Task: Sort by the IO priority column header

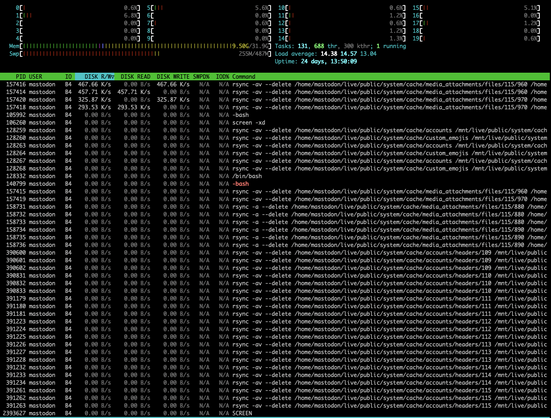Action: [68, 77]
